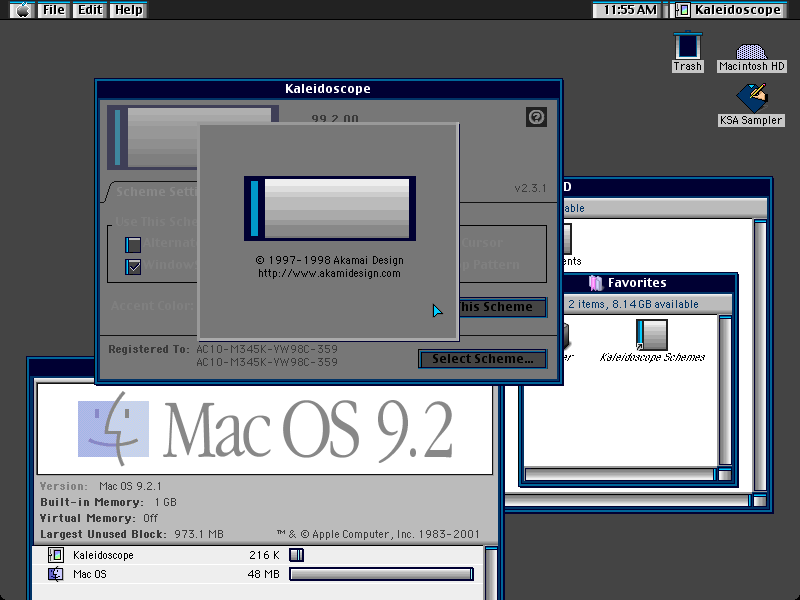The height and width of the screenshot is (600, 800).
Task: Switch to the Scheme Settings tab
Action: click(x=156, y=192)
